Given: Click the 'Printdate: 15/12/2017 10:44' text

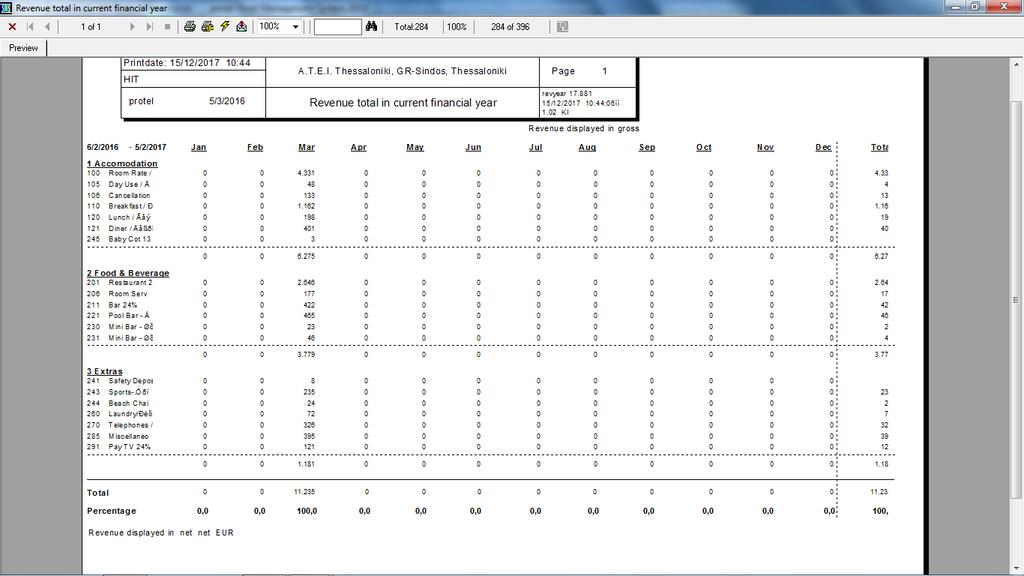Looking at the screenshot, I should [187, 63].
